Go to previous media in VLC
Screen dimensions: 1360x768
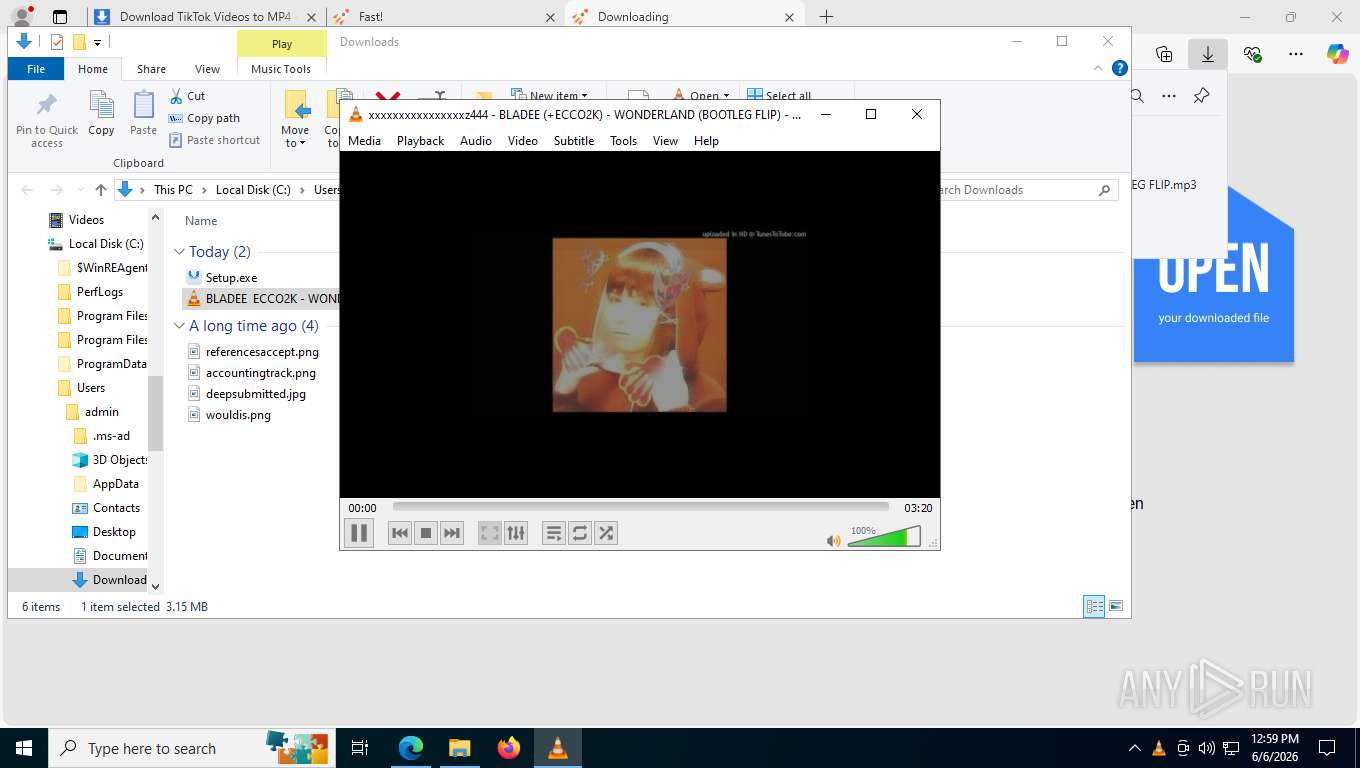[x=400, y=533]
